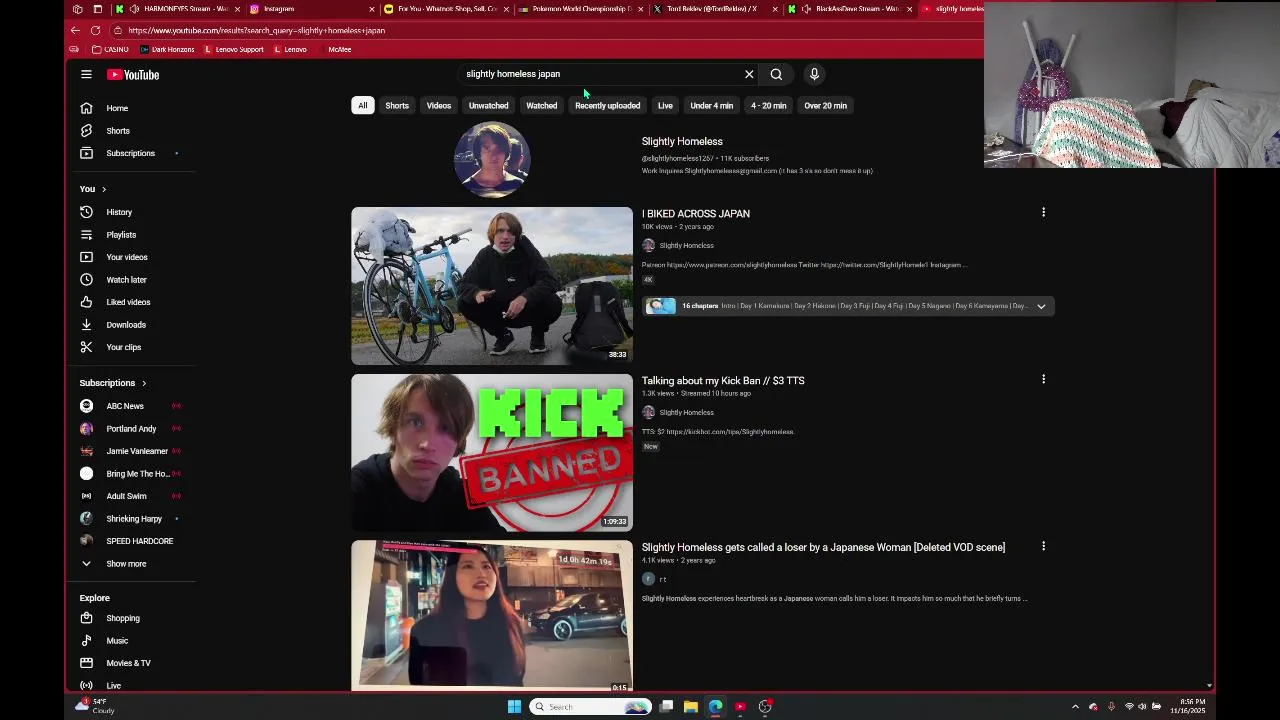Select the Under 4 min filter chip
Viewport: 1280px width, 720px height.
point(711,105)
